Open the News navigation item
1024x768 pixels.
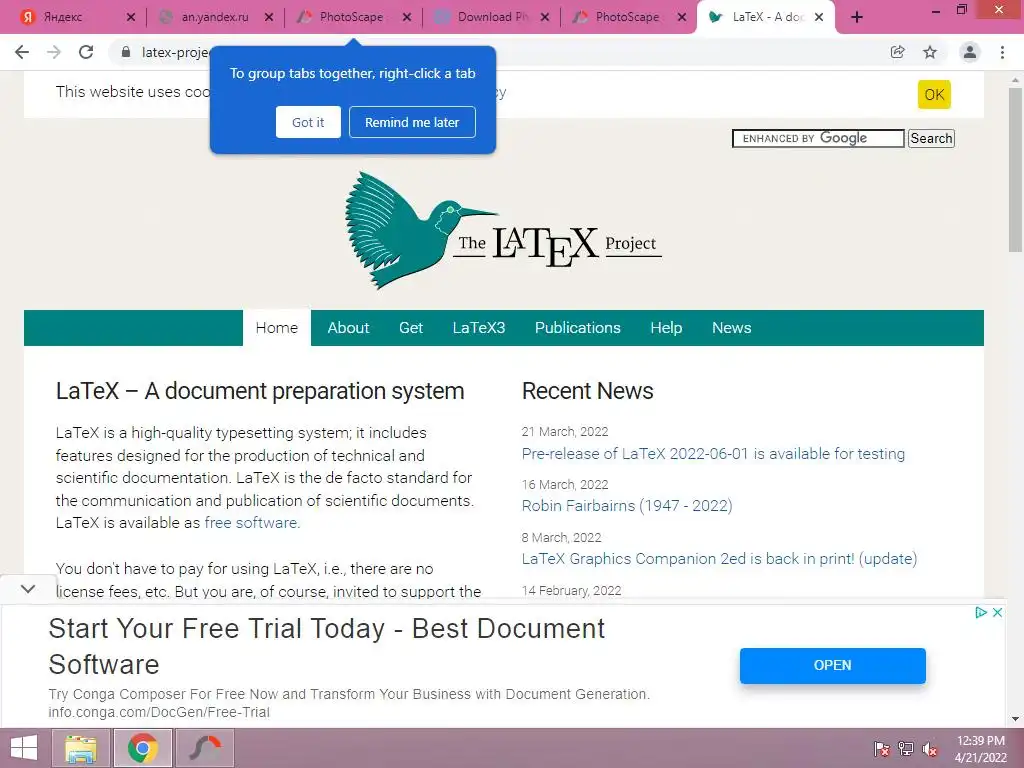point(731,328)
